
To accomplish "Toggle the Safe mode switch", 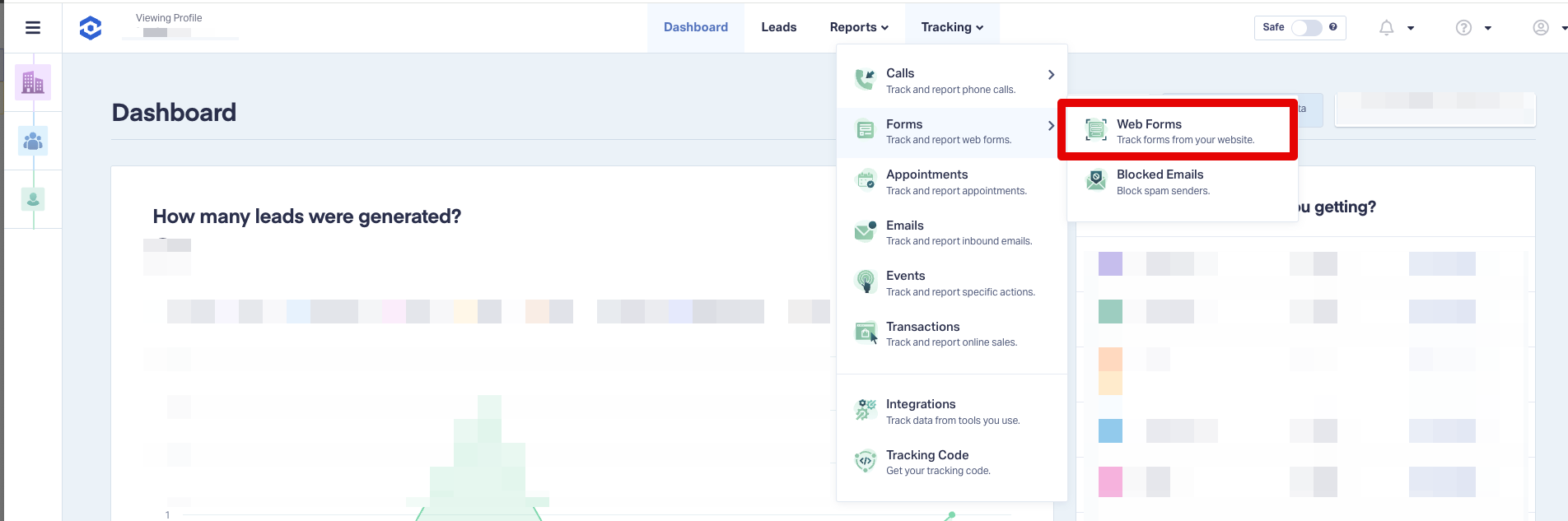I will [1306, 28].
